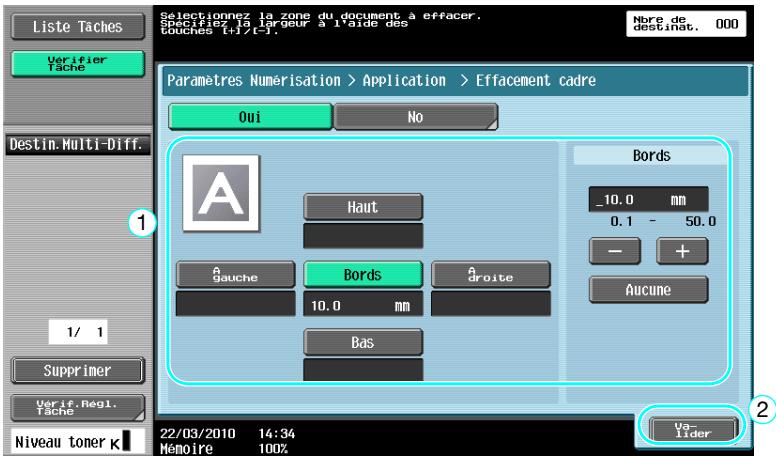The height and width of the screenshot is (456, 776).
Task: Click the Paramètres Numérisation breadcrumb item
Action: click(254, 80)
